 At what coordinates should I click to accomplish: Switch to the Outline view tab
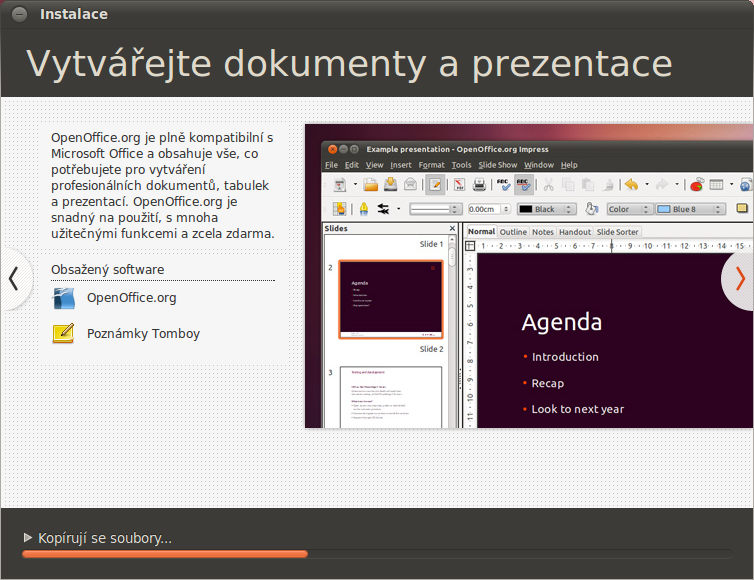point(513,232)
